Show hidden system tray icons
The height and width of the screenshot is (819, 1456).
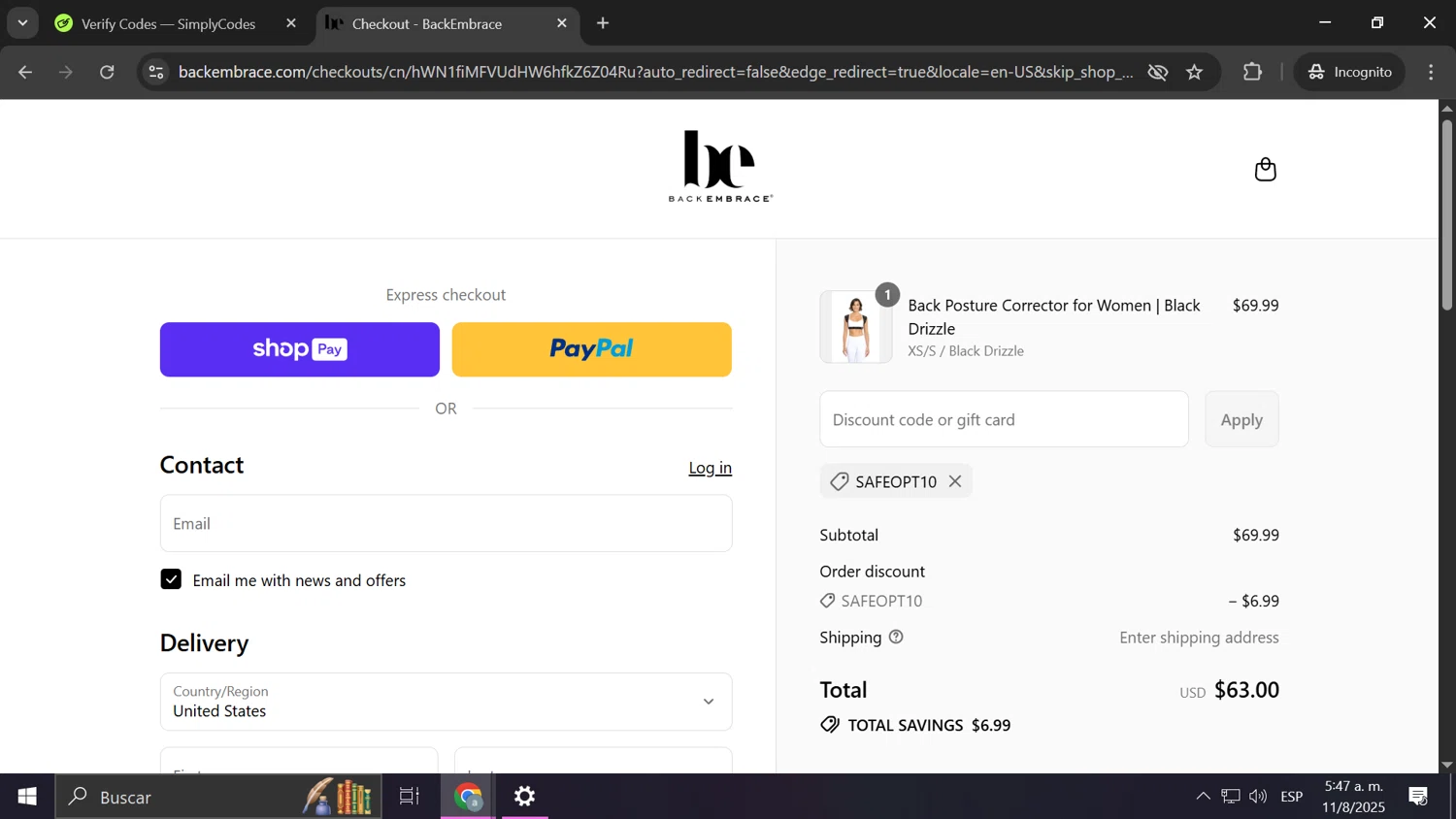pos(1203,797)
